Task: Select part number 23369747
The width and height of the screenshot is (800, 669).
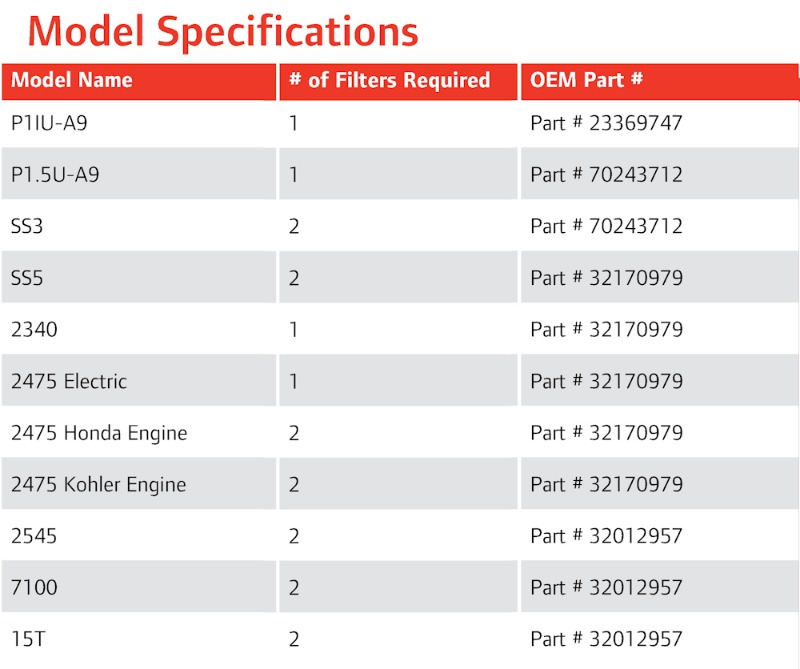Action: [x=606, y=123]
